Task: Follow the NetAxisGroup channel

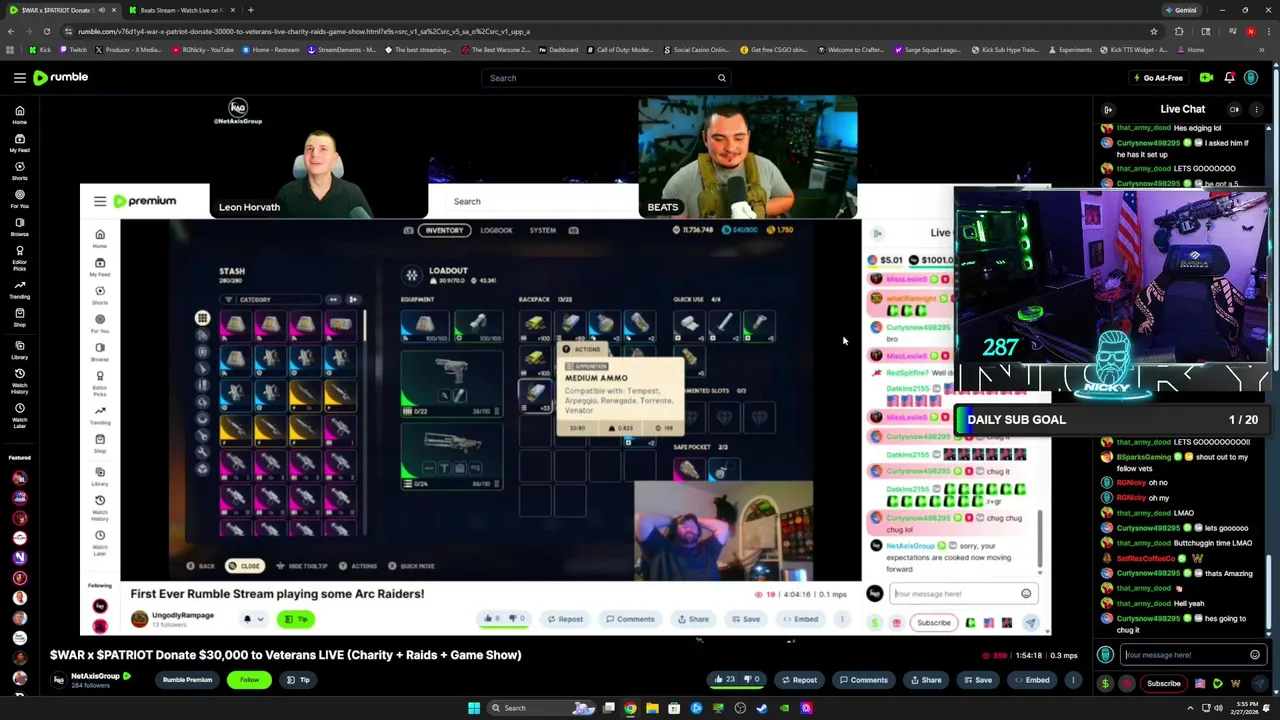Action: click(249, 680)
